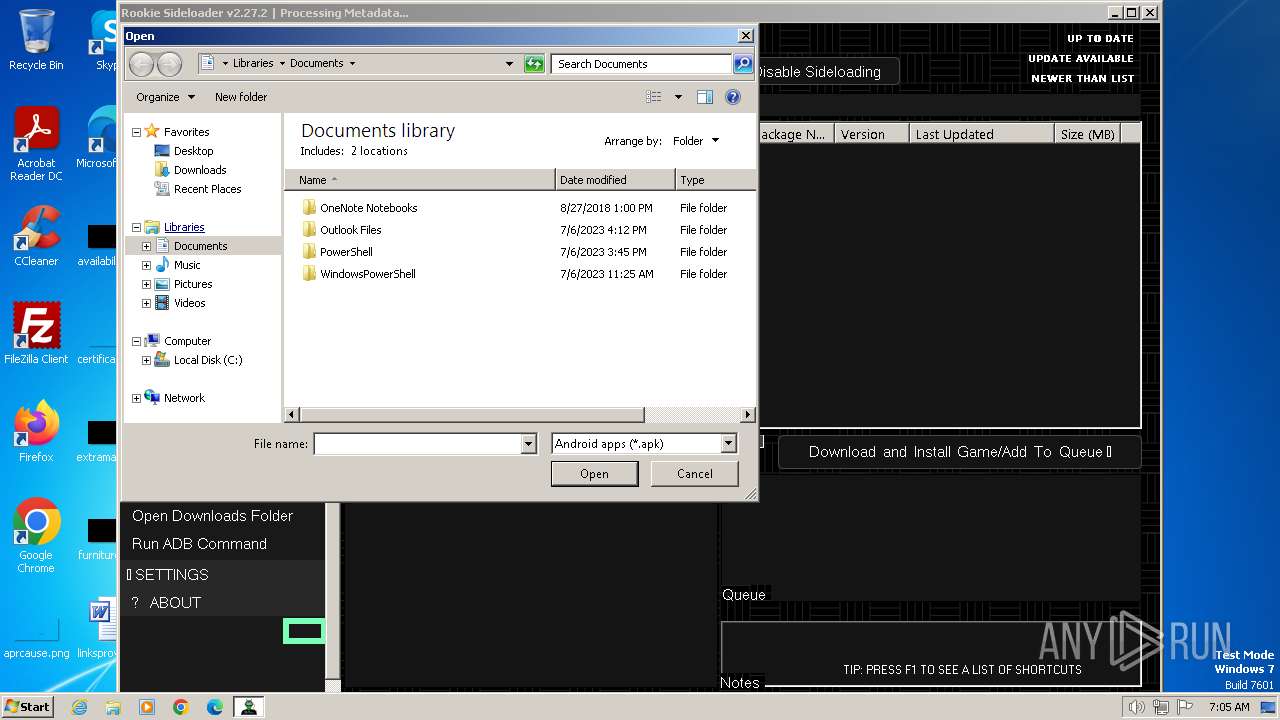Select Recent Places in Favorites
Screen dimensions: 1280x720
(x=207, y=189)
